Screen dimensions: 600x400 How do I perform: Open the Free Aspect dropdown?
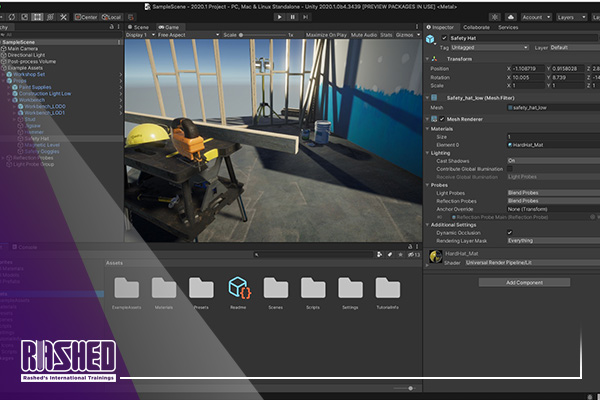click(x=188, y=35)
